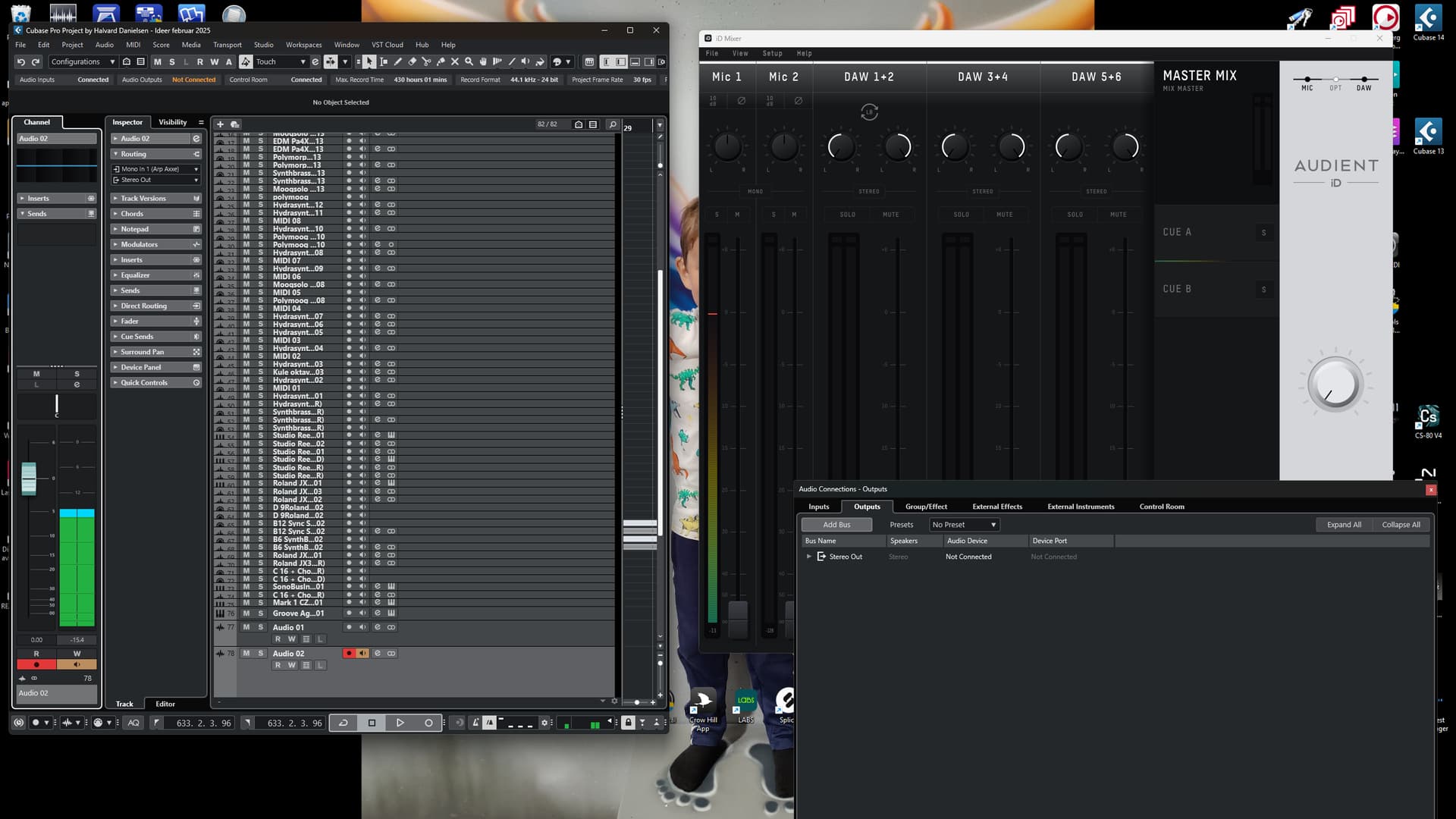Open Cubase 13 desktop shortcut

(1428, 136)
